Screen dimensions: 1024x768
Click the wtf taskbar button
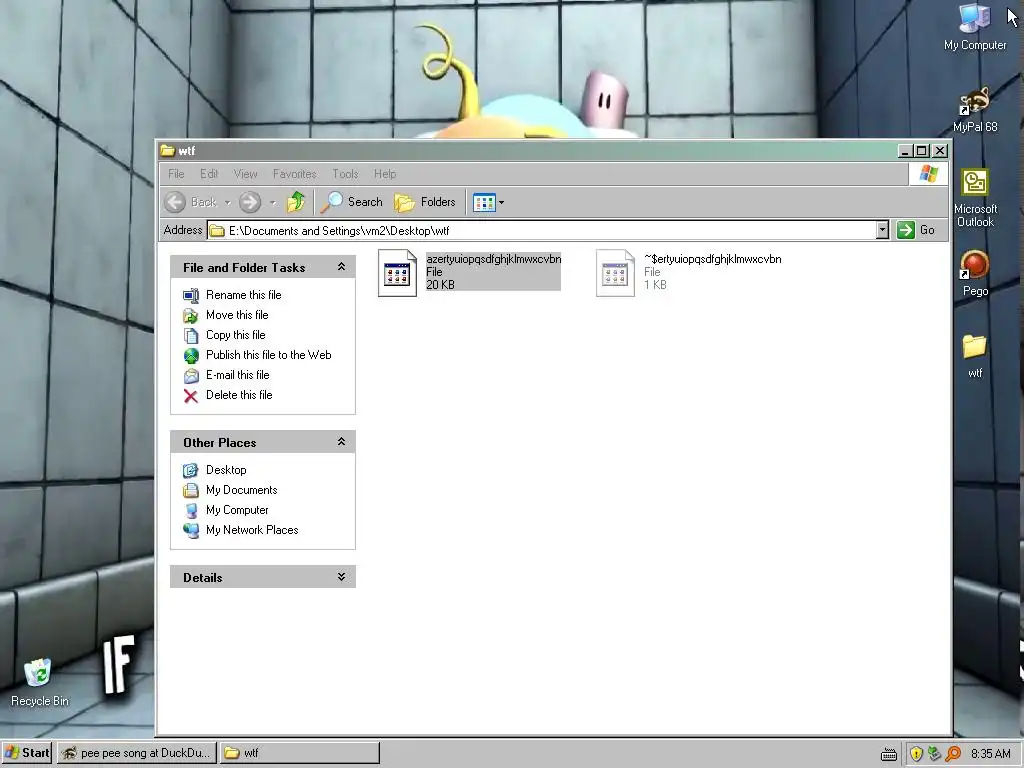click(x=300, y=753)
